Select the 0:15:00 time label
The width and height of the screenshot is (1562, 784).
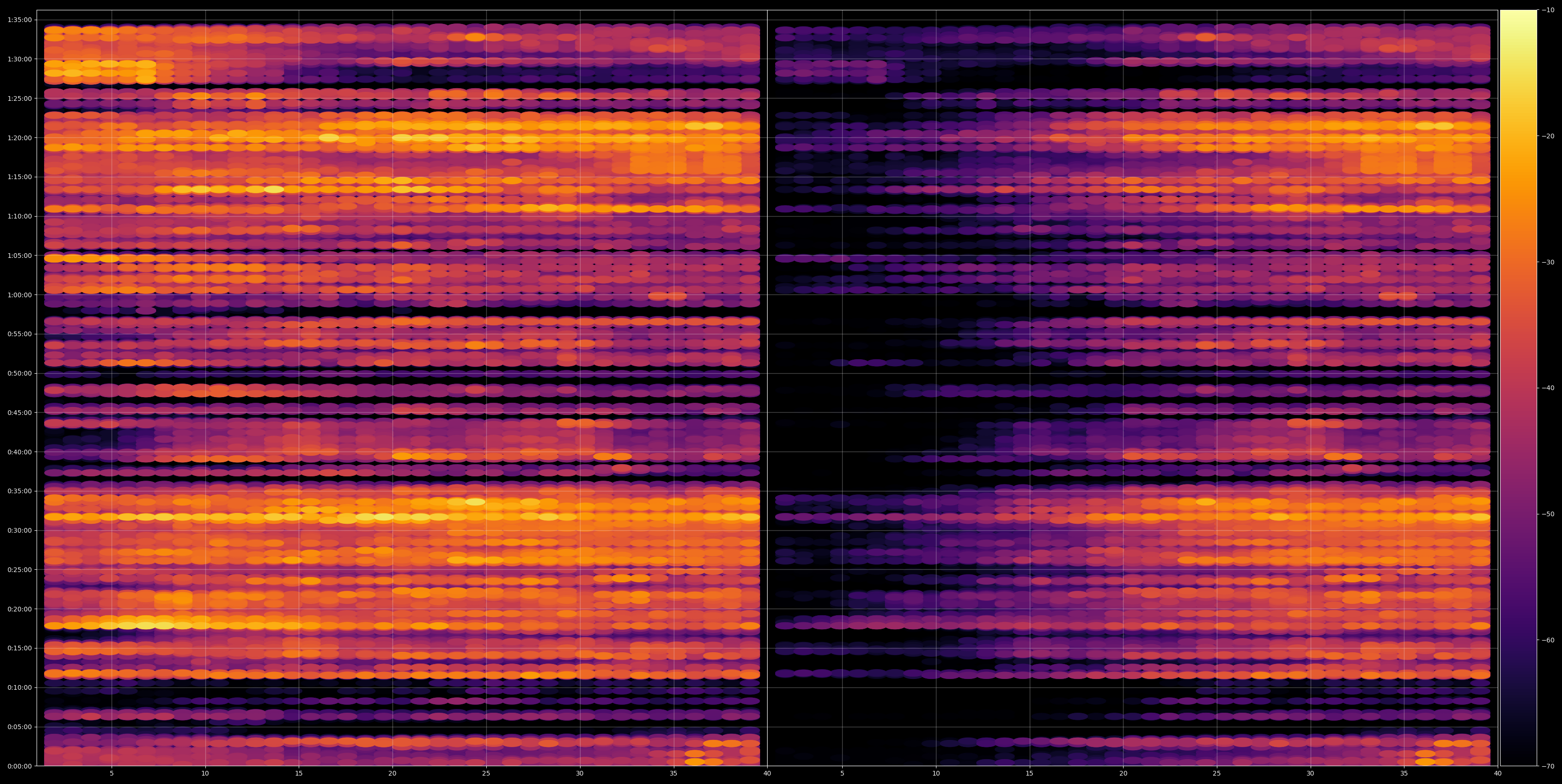click(x=19, y=648)
